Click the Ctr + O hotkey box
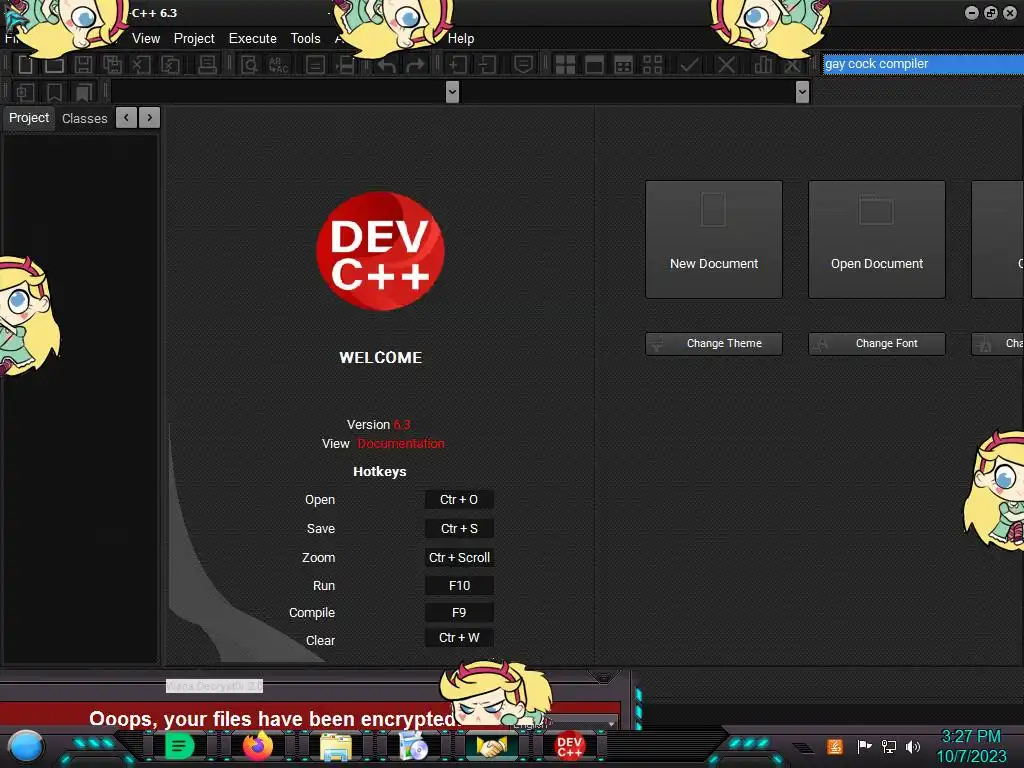This screenshot has height=768, width=1024. pos(459,500)
